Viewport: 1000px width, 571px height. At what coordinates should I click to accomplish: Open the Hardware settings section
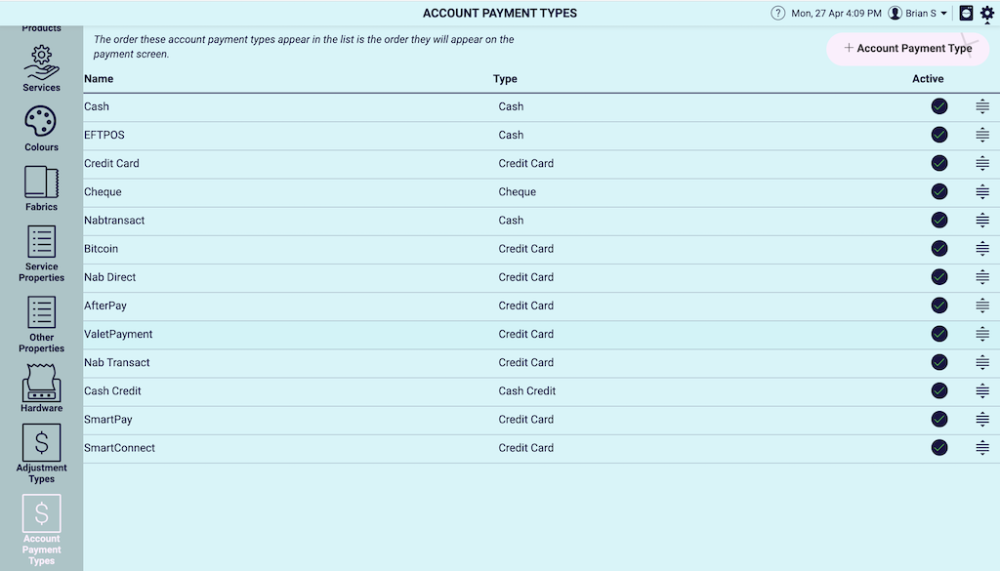[x=41, y=388]
